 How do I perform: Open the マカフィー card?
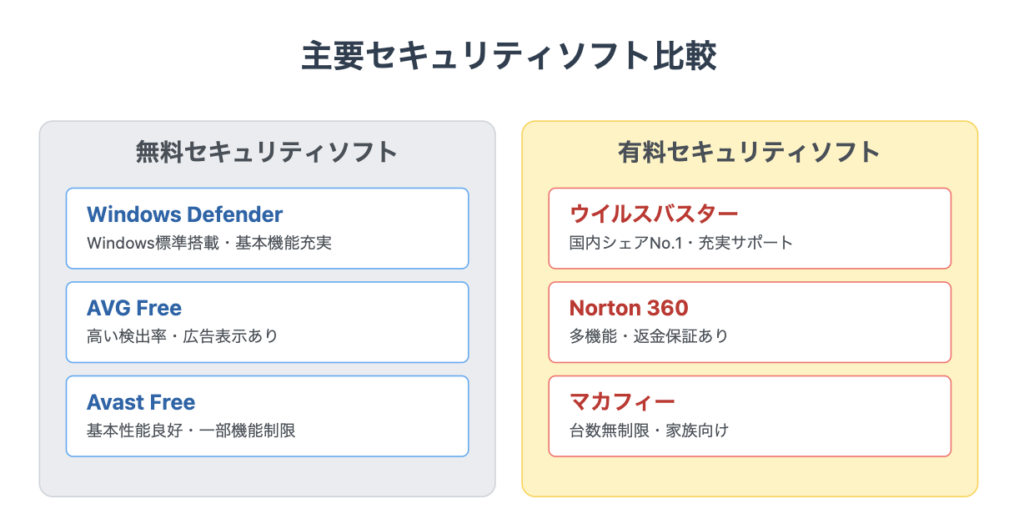tap(750, 416)
